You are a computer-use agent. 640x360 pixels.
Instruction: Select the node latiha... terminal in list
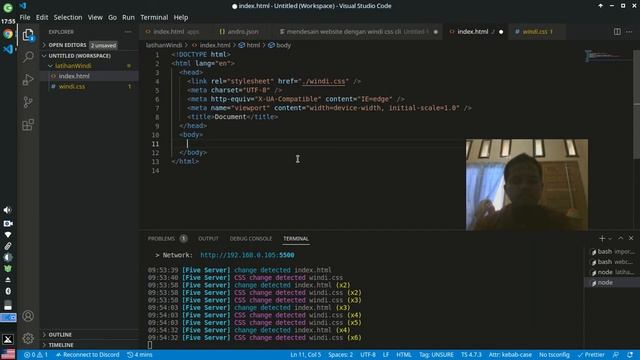(x=613, y=272)
